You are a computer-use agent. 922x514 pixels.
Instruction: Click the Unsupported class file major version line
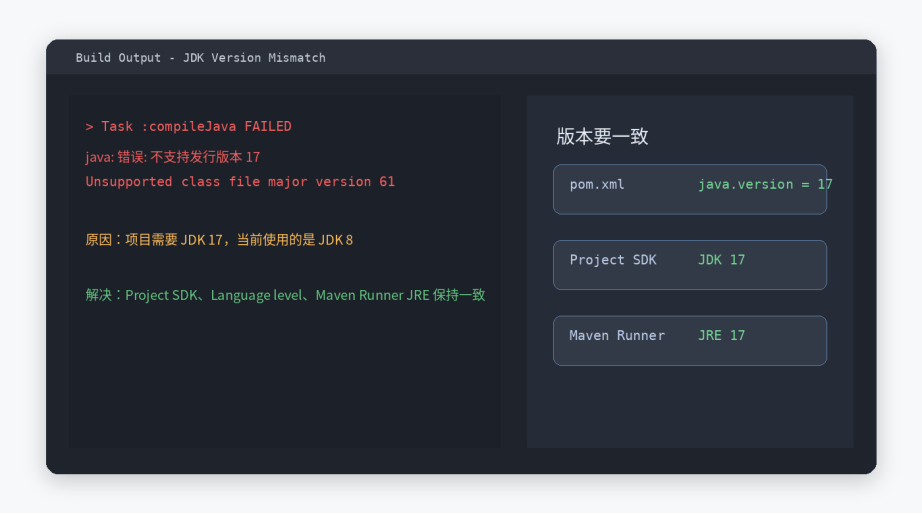point(240,182)
